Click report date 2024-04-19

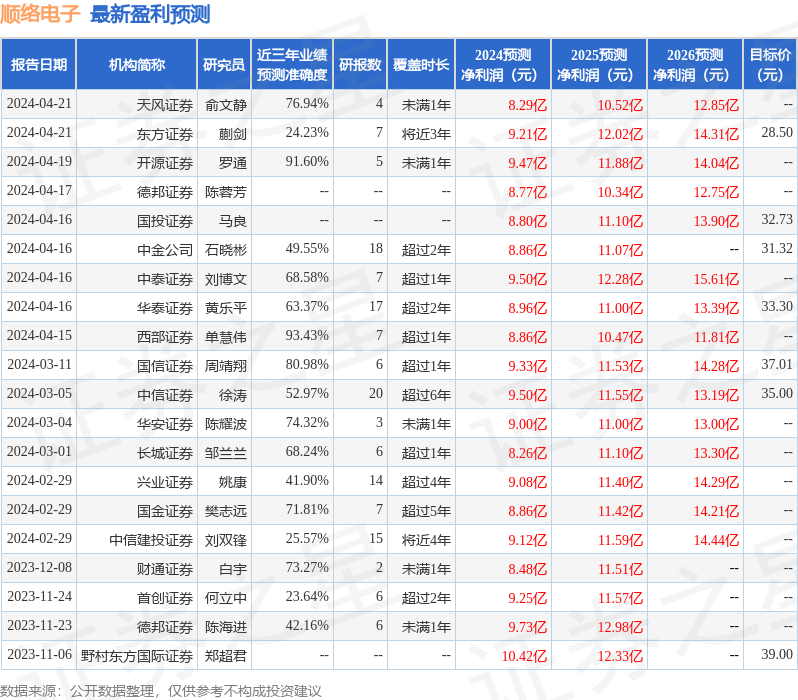click(x=40, y=162)
